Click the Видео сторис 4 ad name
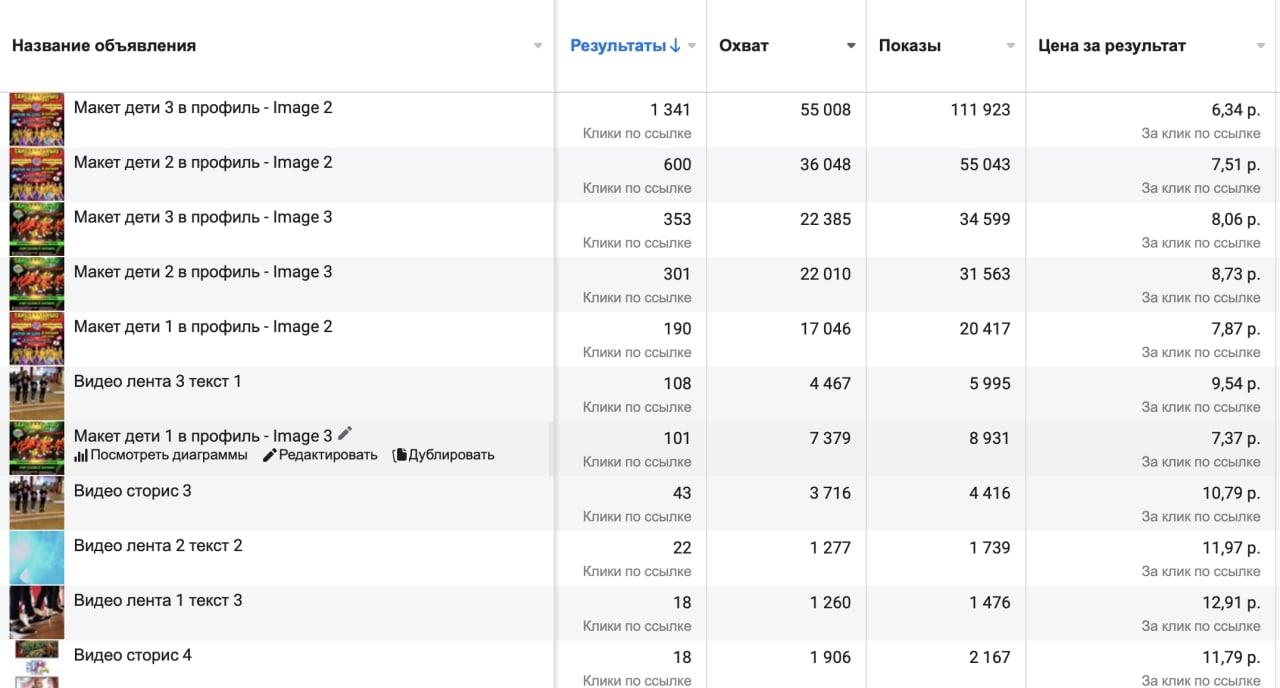 [132, 655]
